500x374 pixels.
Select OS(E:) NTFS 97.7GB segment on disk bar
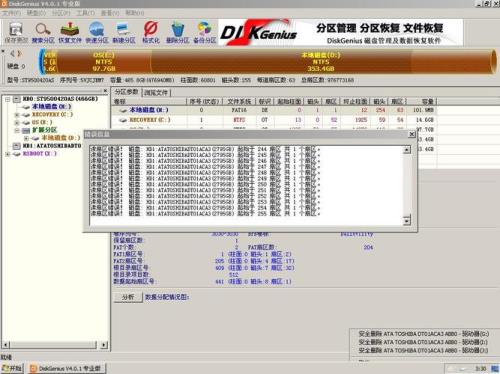(104, 62)
